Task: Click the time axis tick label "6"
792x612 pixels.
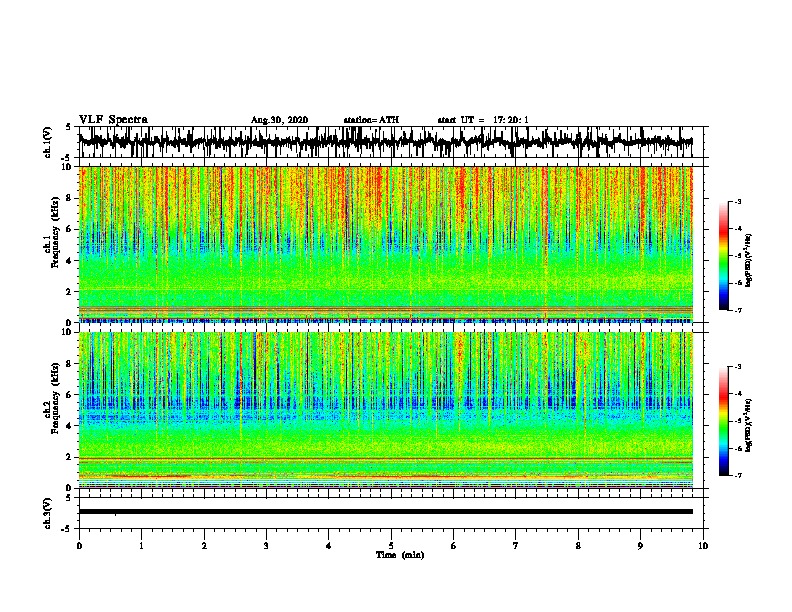Action: pyautogui.click(x=453, y=546)
